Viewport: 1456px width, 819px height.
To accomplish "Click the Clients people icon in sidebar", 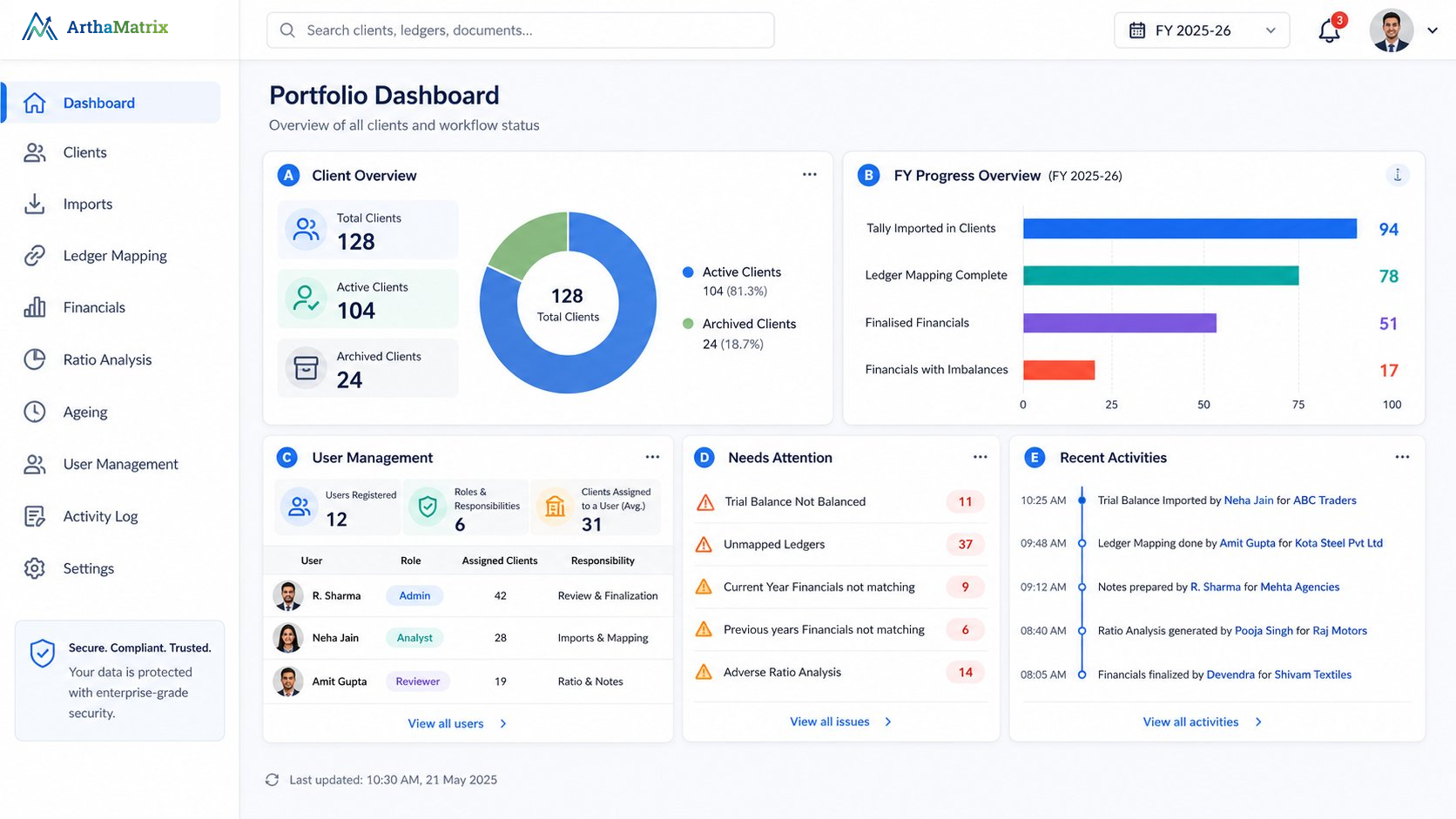I will coord(35,152).
